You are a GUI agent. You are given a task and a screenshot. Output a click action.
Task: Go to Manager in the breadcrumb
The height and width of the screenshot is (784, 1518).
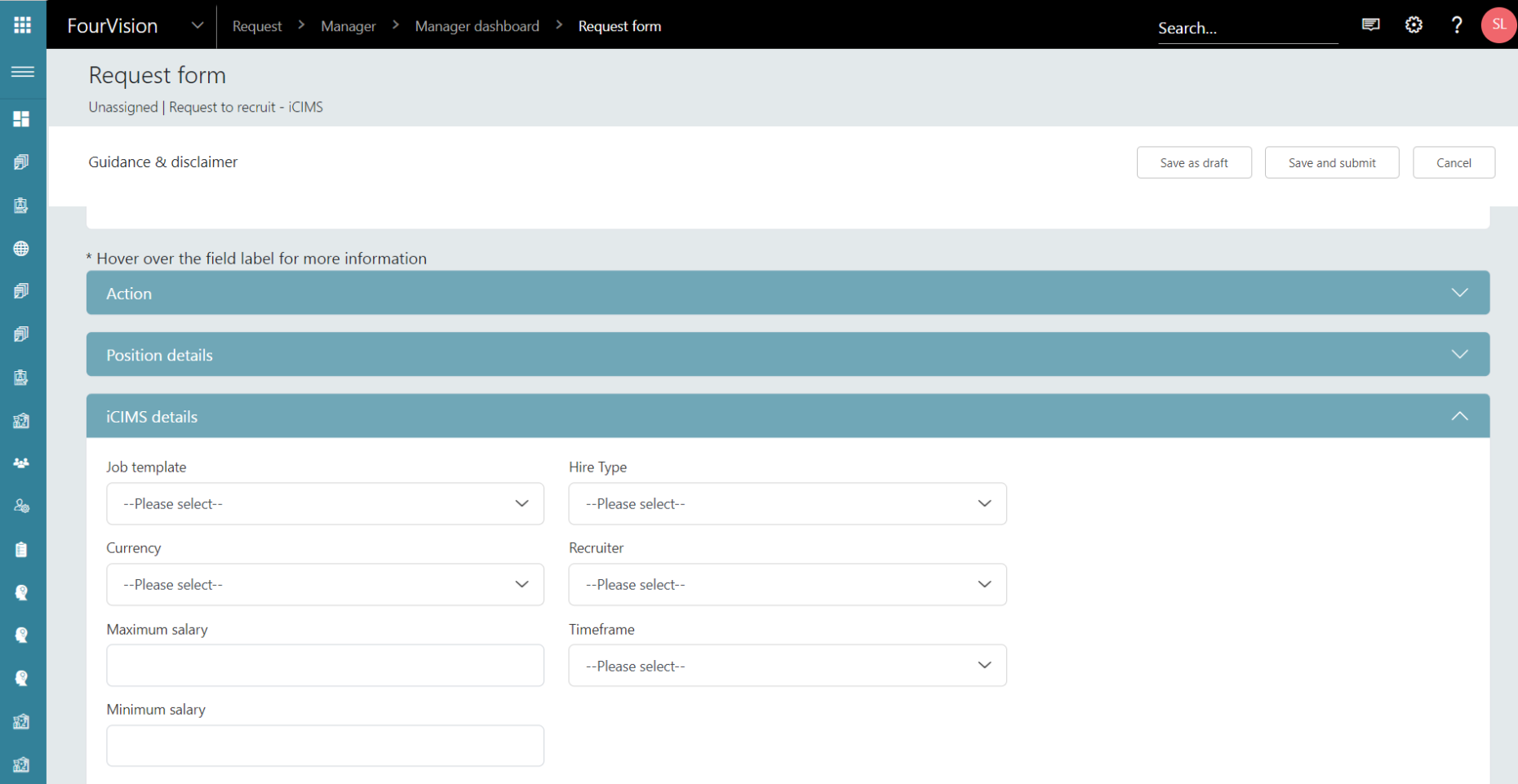[348, 26]
